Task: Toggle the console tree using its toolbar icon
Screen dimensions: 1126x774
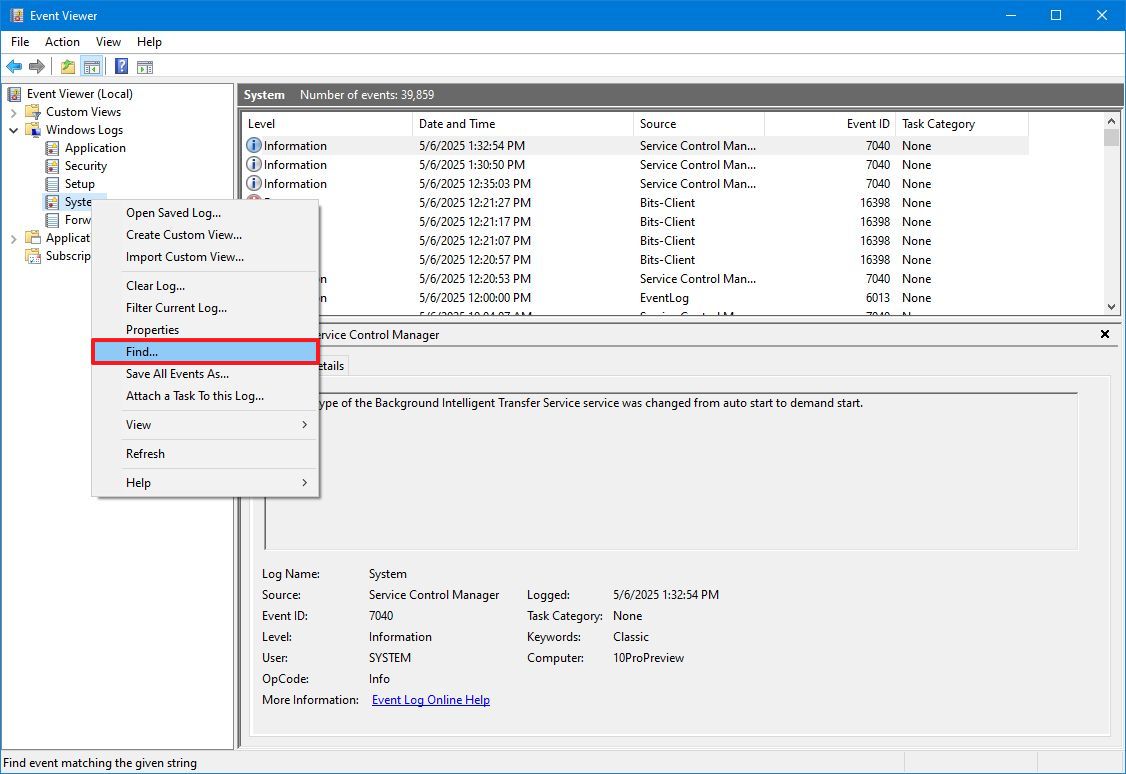Action: pyautogui.click(x=91, y=66)
